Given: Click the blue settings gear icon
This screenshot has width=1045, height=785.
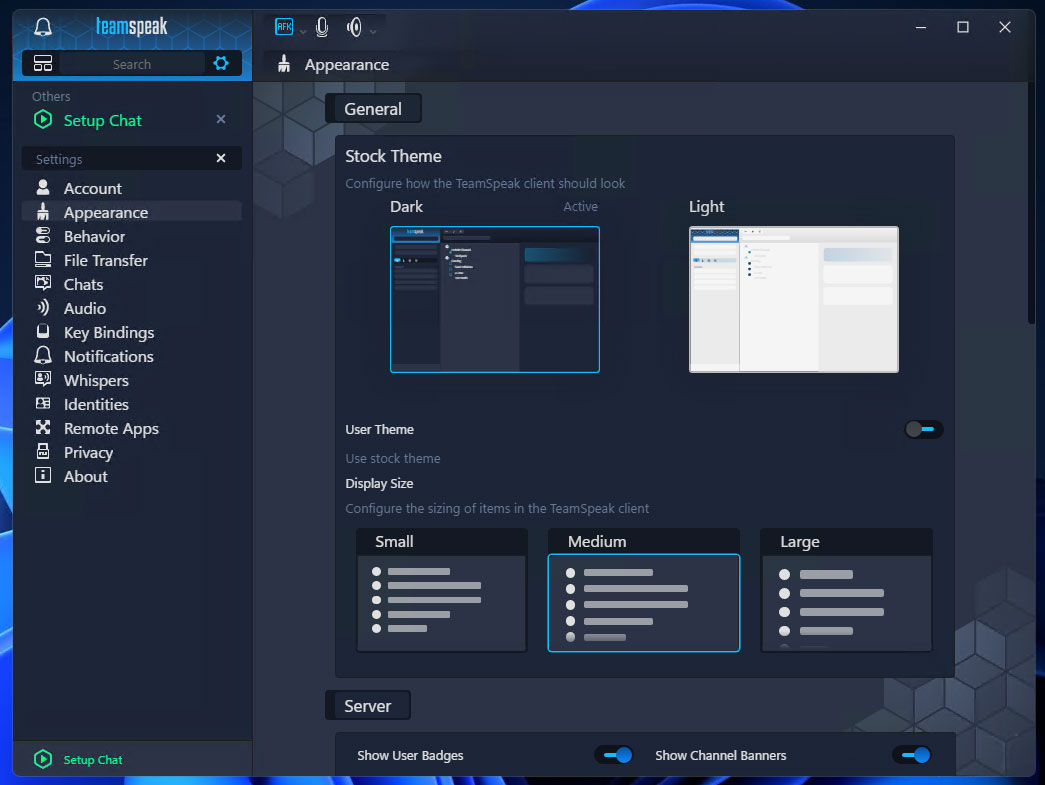Looking at the screenshot, I should tap(221, 63).
